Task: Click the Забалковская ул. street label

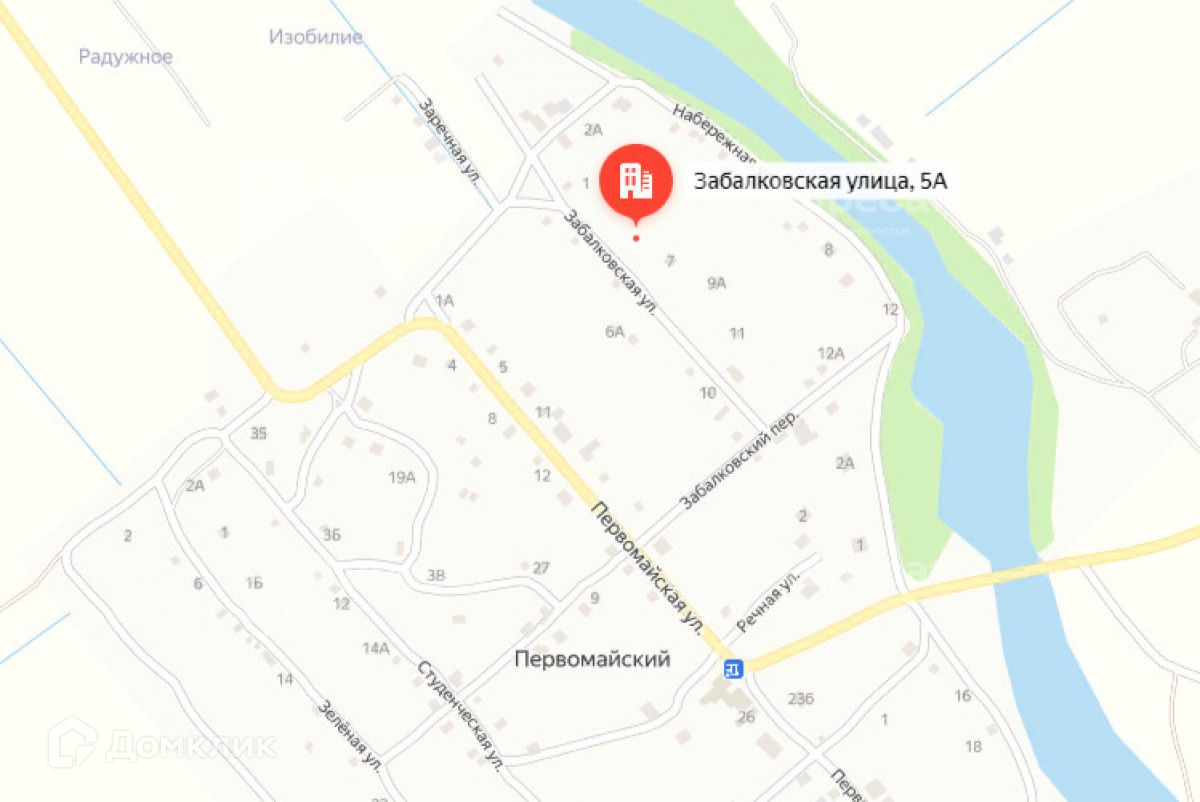Action: [x=610, y=262]
